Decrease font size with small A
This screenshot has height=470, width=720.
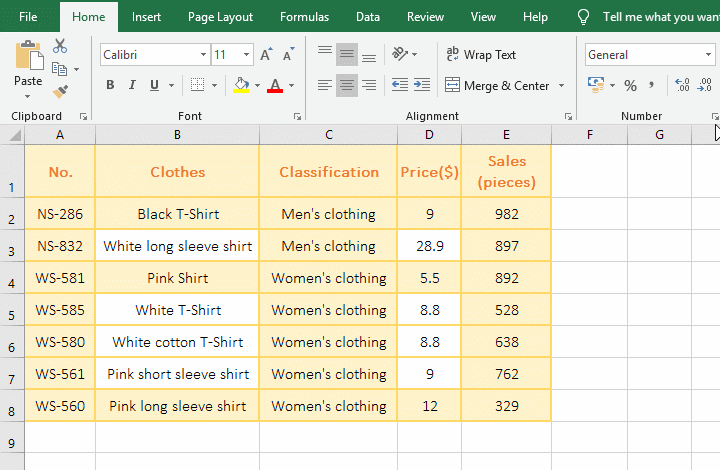[x=289, y=55]
